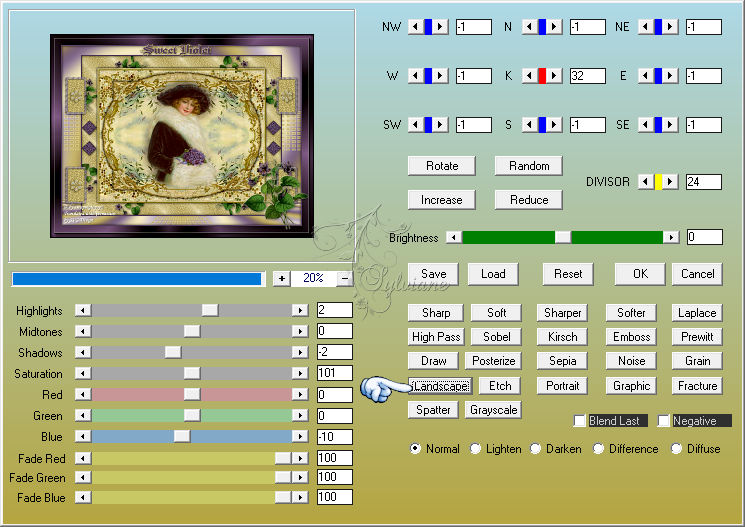Click the K left arrow stepper
Screen dimensions: 745x527
[x=530, y=76]
